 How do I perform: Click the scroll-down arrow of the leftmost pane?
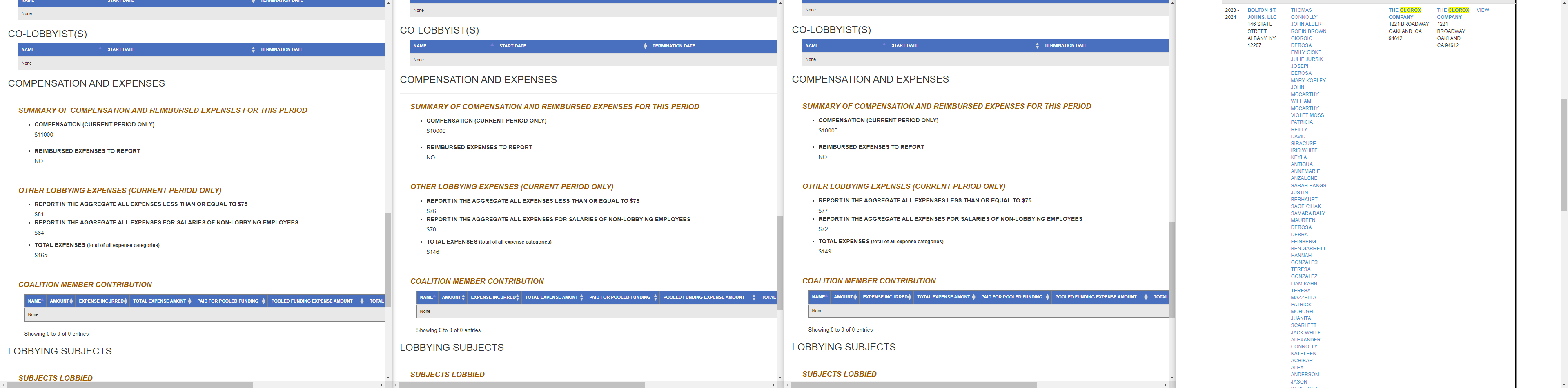(x=388, y=378)
